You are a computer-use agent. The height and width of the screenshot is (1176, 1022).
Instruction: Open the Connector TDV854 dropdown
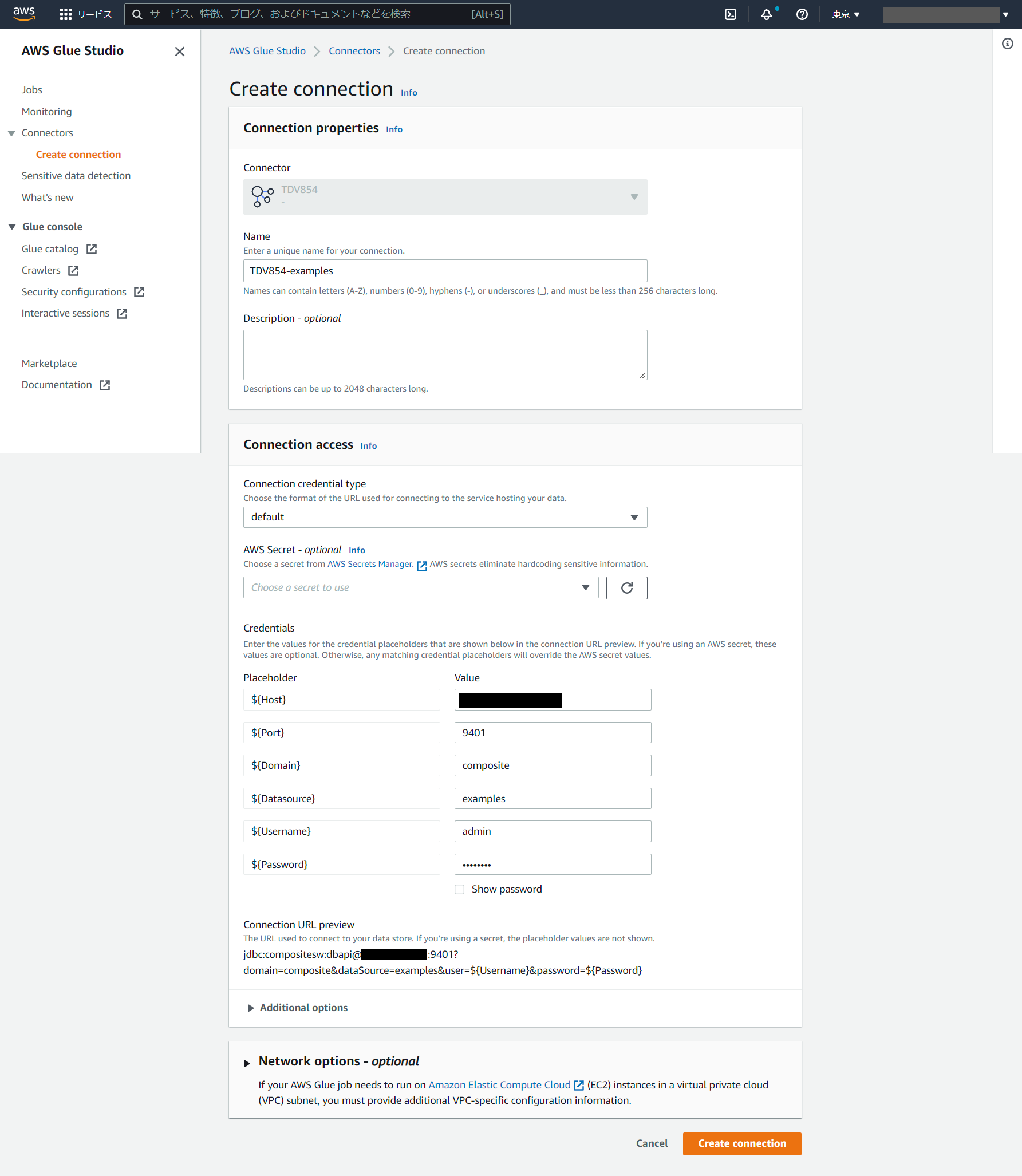445,197
